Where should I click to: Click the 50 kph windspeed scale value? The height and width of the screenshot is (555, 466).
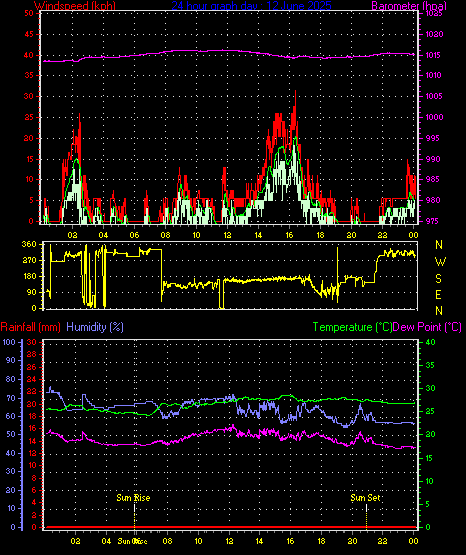[x=29, y=13]
